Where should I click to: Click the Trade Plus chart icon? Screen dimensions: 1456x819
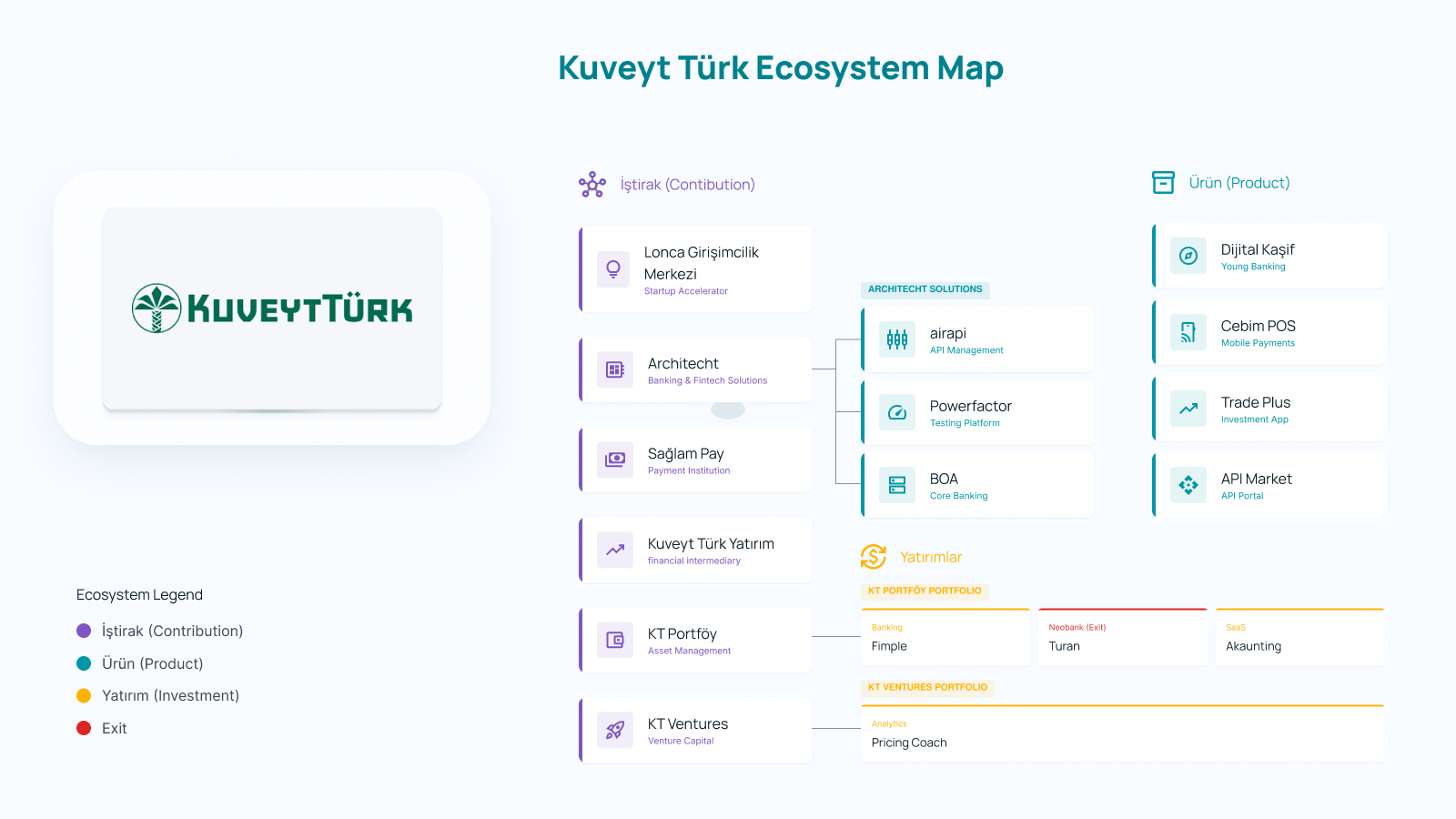(1188, 409)
